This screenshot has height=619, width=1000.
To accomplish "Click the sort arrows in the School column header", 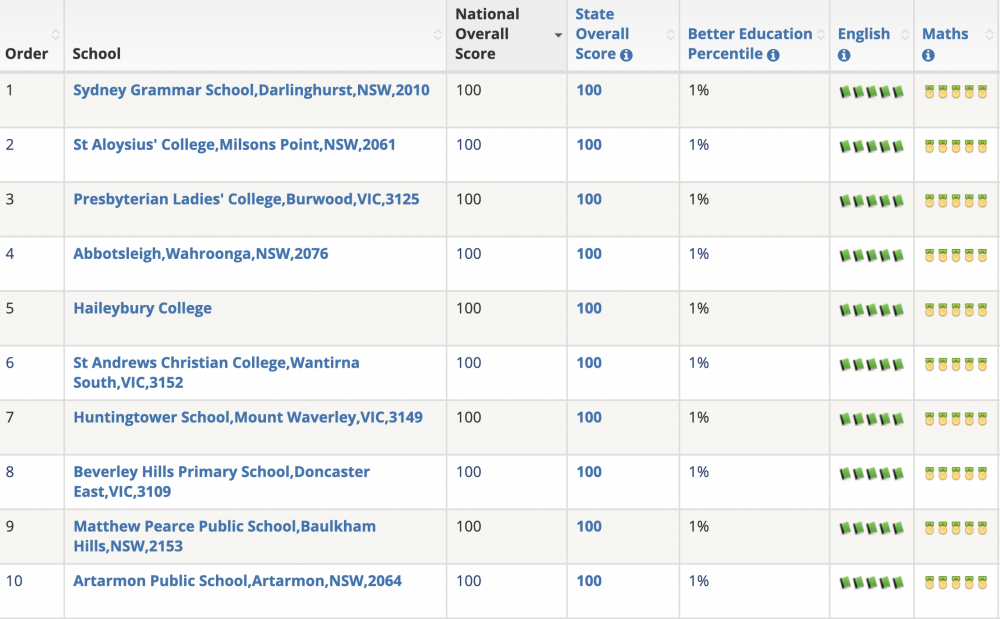I will point(438,34).
